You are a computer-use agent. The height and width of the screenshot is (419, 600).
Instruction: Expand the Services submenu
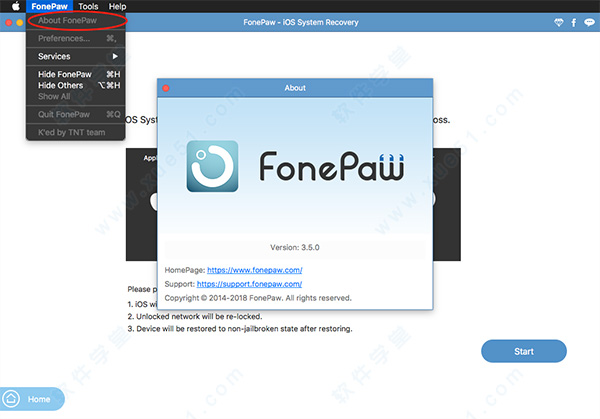pos(76,56)
